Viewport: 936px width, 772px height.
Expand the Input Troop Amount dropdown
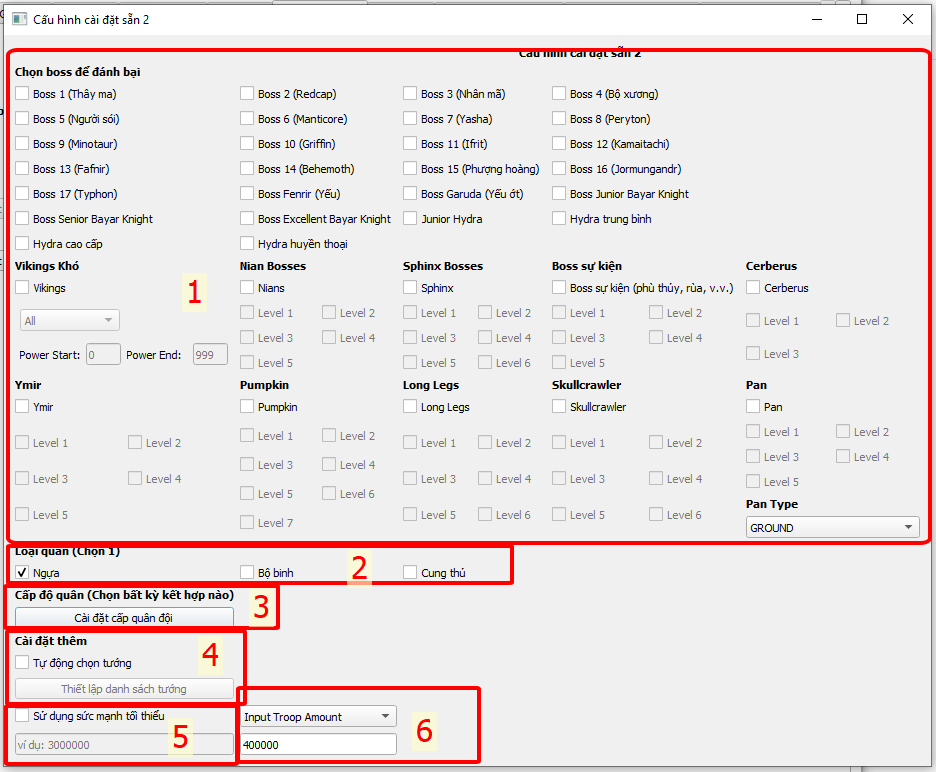click(318, 717)
